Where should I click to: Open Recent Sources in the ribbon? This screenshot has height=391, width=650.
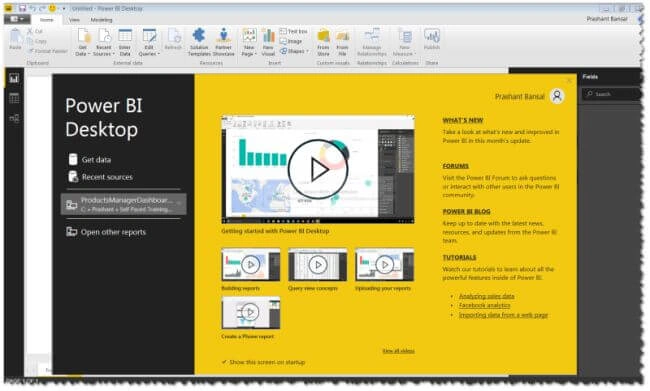[x=104, y=42]
